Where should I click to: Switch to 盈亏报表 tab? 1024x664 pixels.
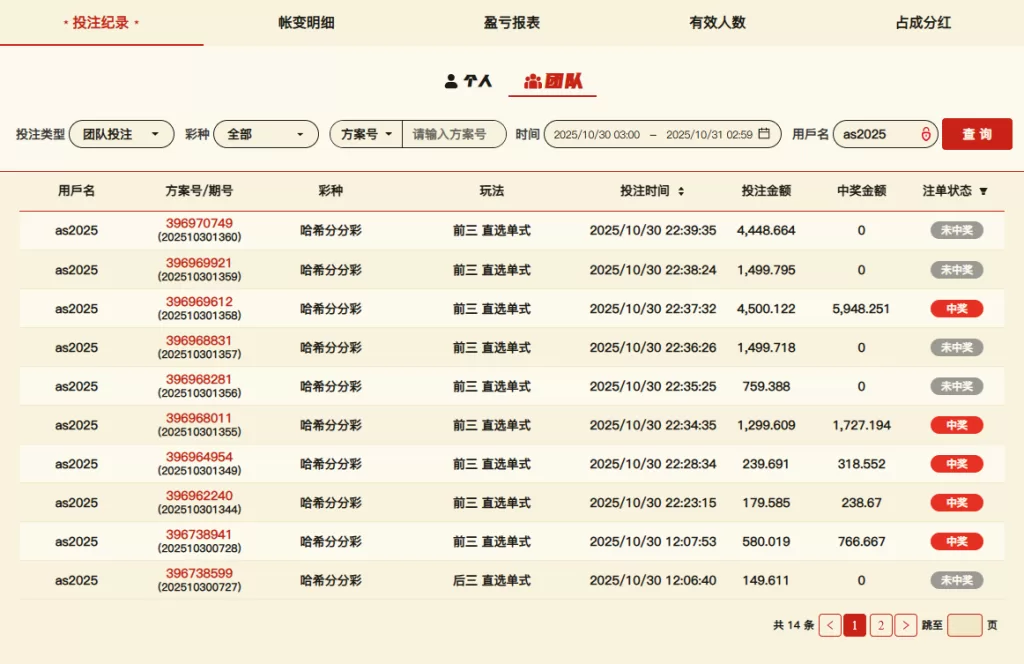[x=512, y=22]
